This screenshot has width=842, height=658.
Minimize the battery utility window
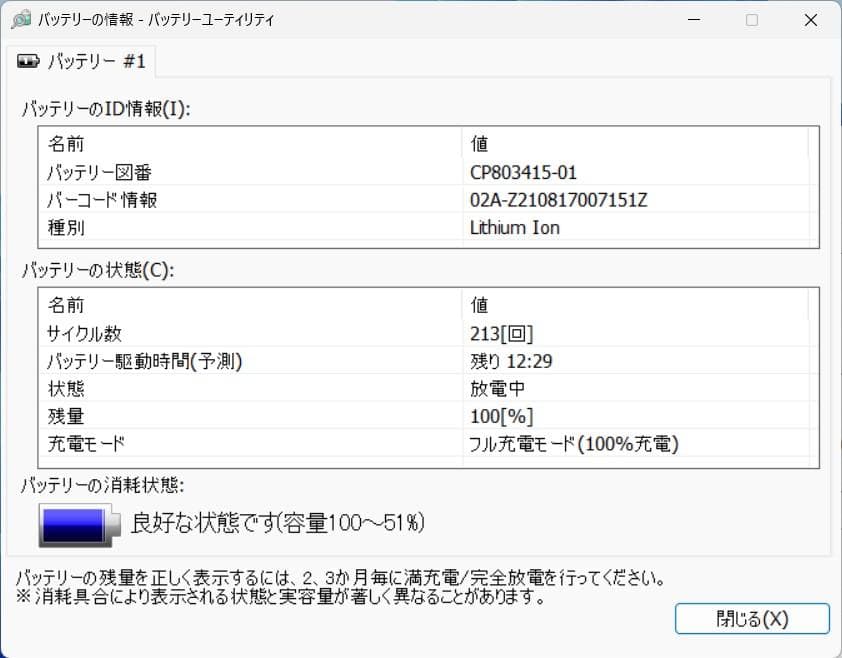694,20
